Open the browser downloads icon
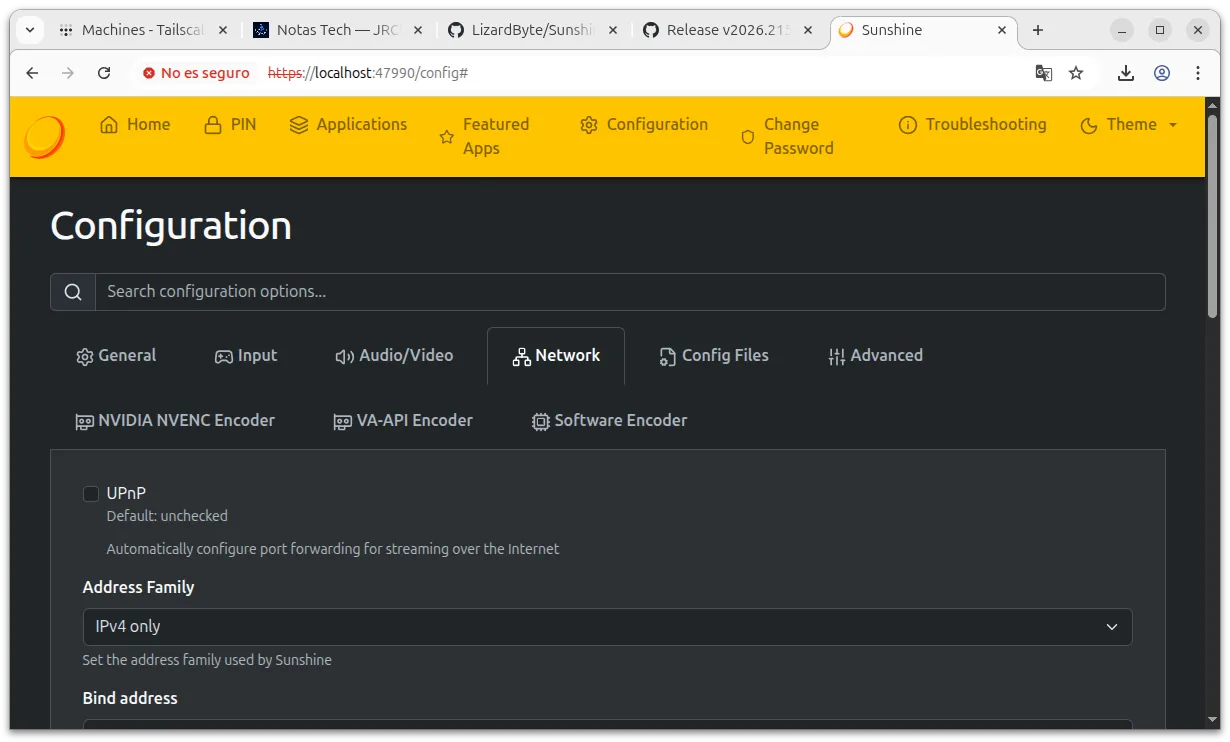This screenshot has height=742, width=1230. click(1126, 73)
